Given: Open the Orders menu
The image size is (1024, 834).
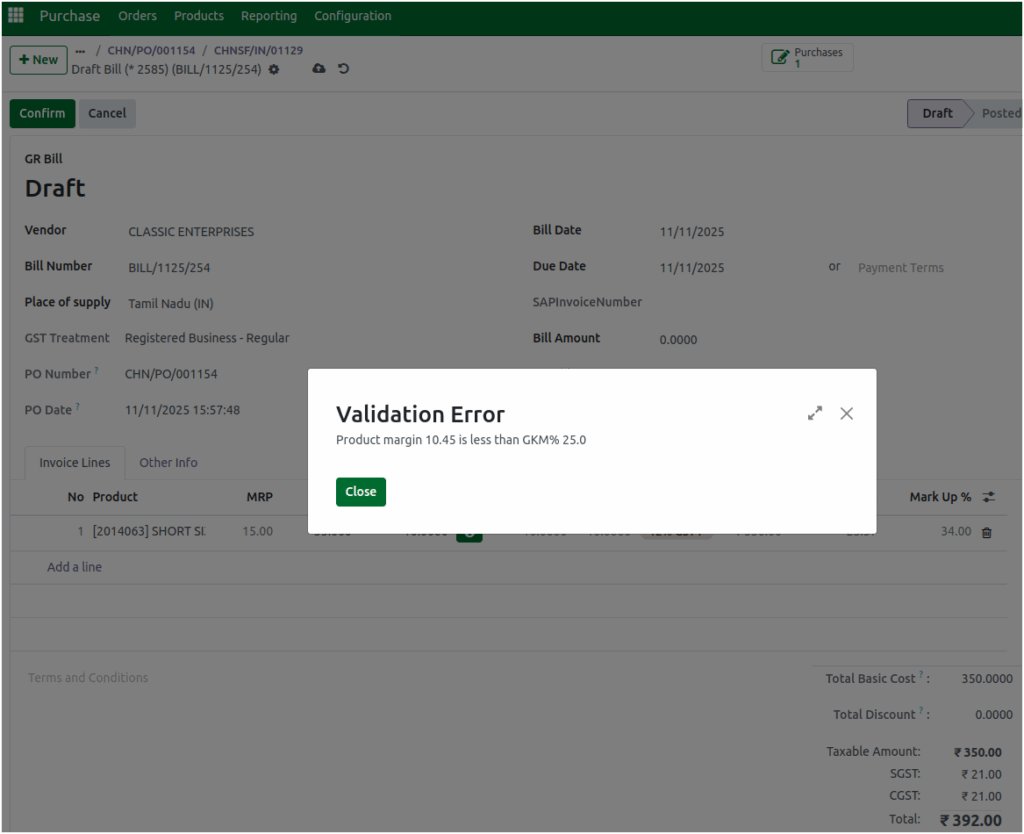Looking at the screenshot, I should click(x=137, y=15).
